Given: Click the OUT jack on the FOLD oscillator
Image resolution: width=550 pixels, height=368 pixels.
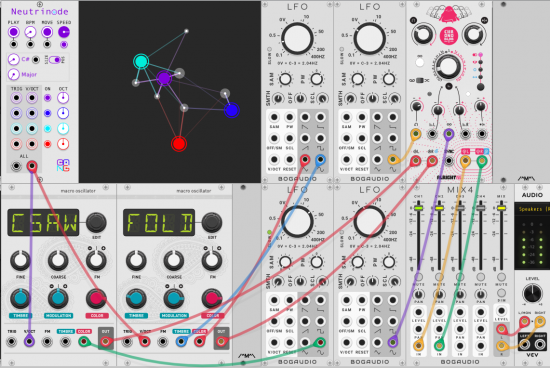Looking at the screenshot, I should point(221,341).
